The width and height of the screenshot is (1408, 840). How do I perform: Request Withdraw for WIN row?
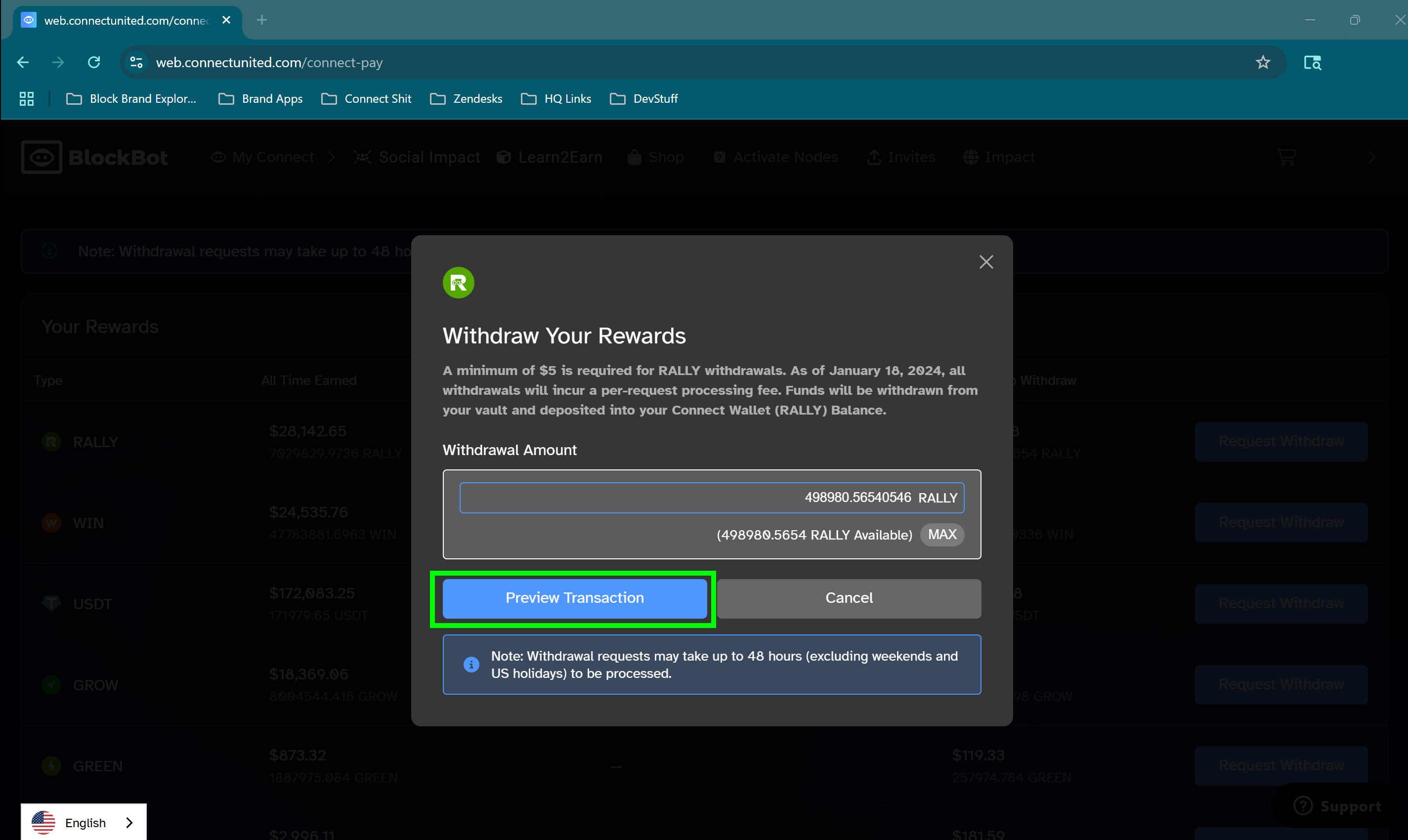1281,522
